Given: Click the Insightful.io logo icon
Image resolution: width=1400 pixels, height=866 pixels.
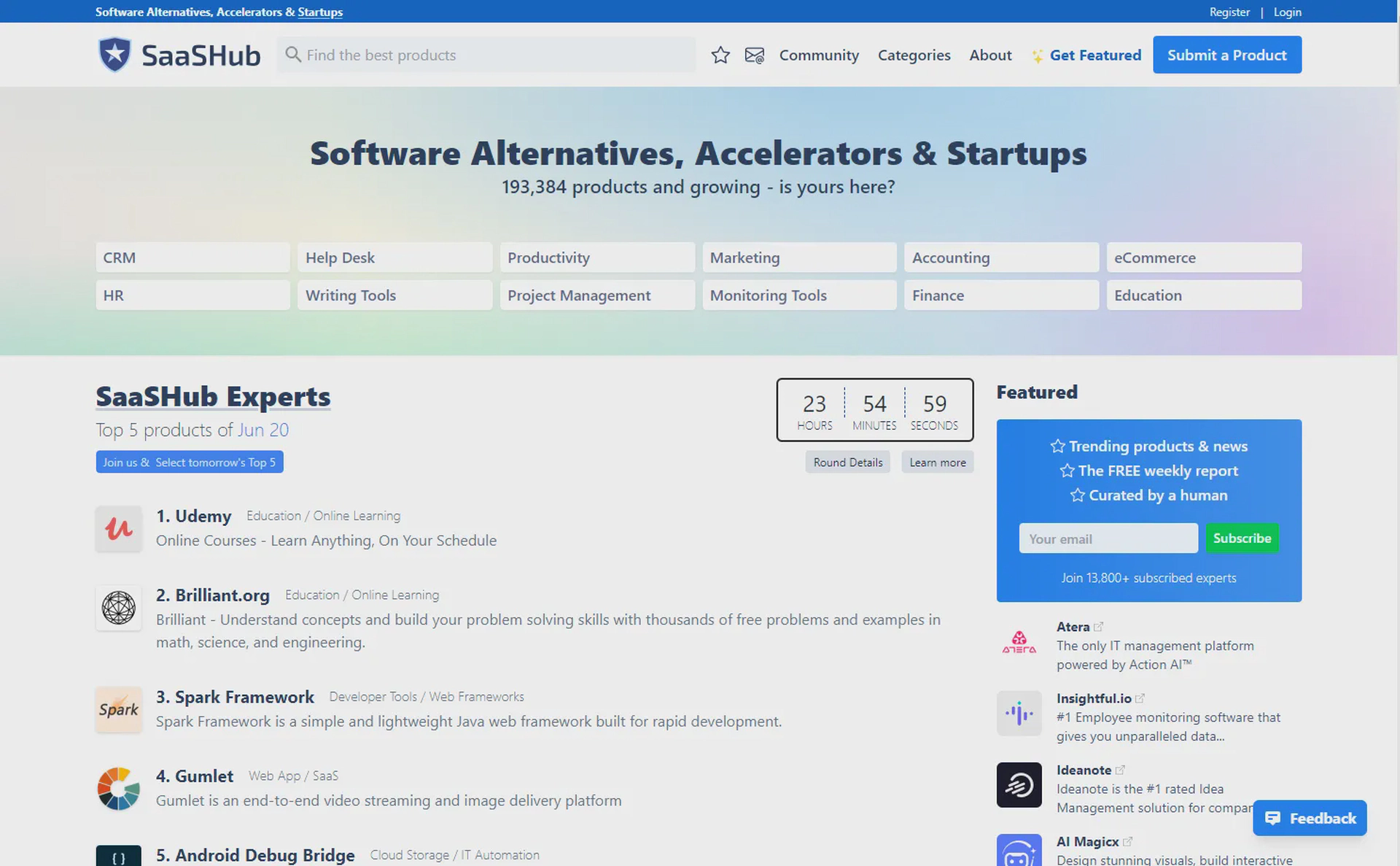Looking at the screenshot, I should (x=1019, y=714).
